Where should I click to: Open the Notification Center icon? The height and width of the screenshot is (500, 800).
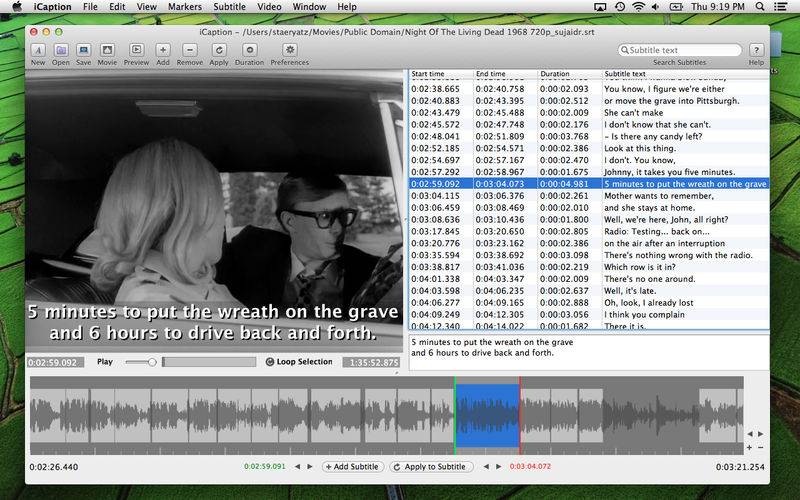coord(781,7)
